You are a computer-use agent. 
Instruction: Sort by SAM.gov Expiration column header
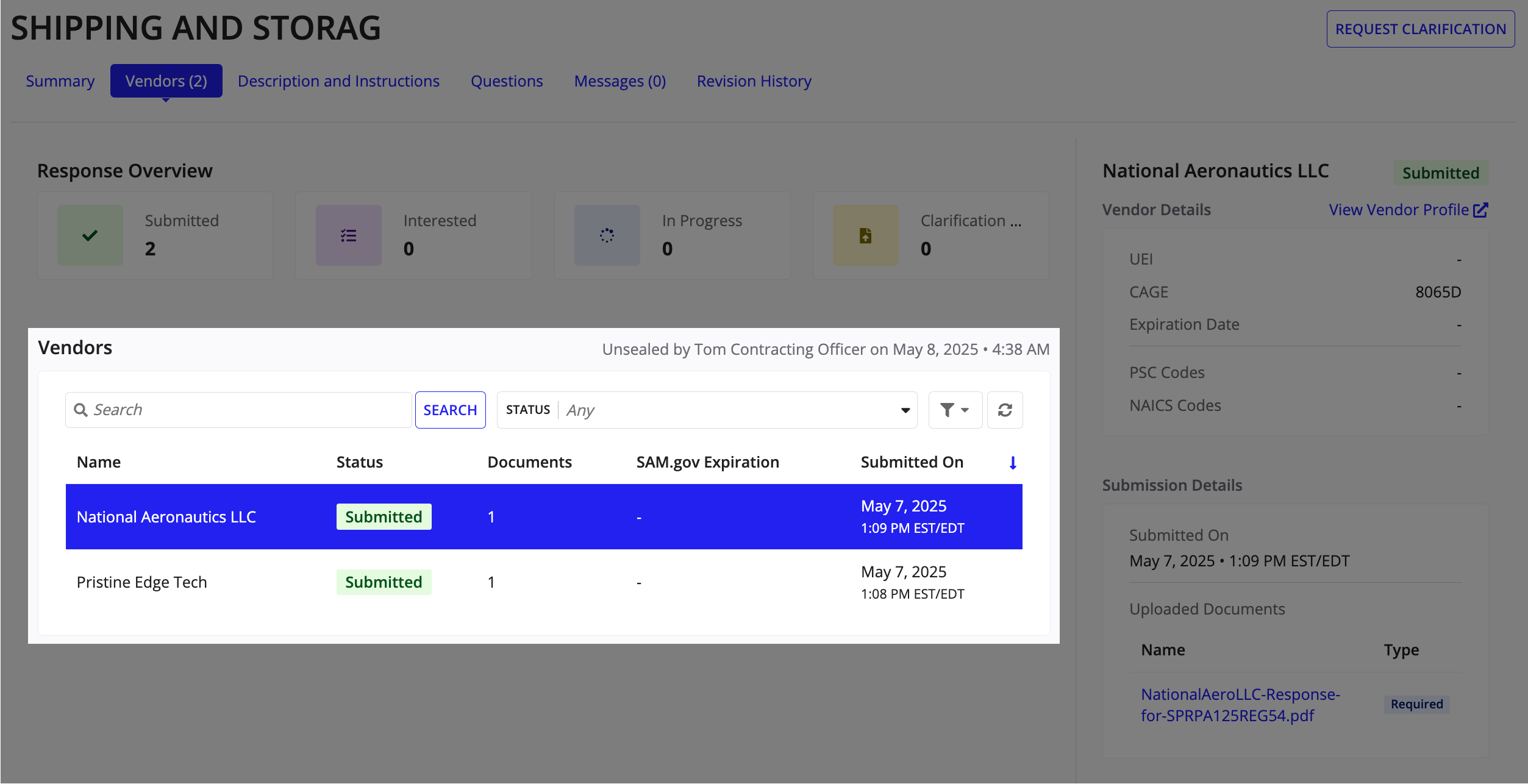tap(708, 462)
